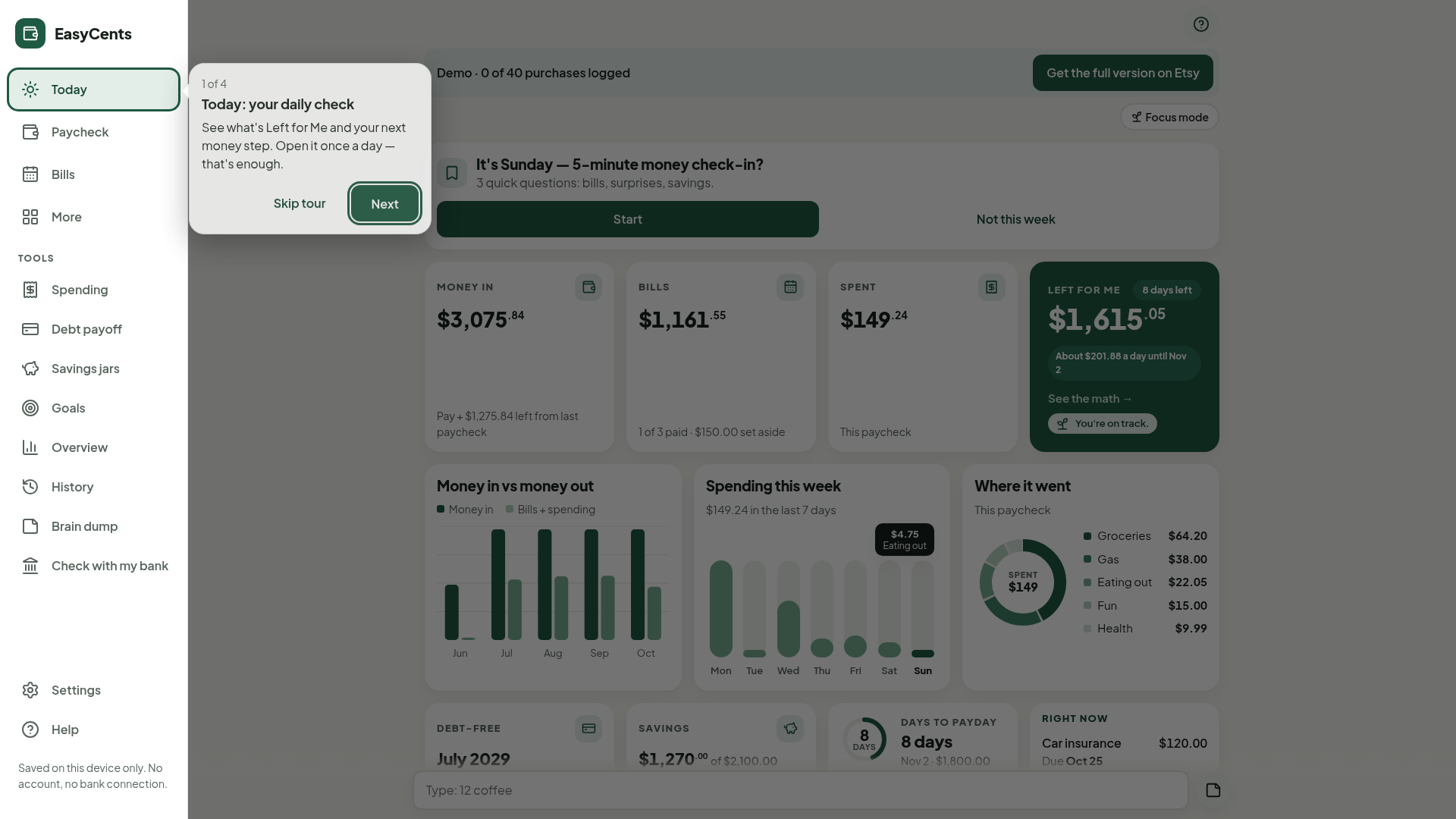This screenshot has width=1456, height=819.
Task: Click the $1,615.05 Left for Me amount
Action: pyautogui.click(x=1106, y=319)
